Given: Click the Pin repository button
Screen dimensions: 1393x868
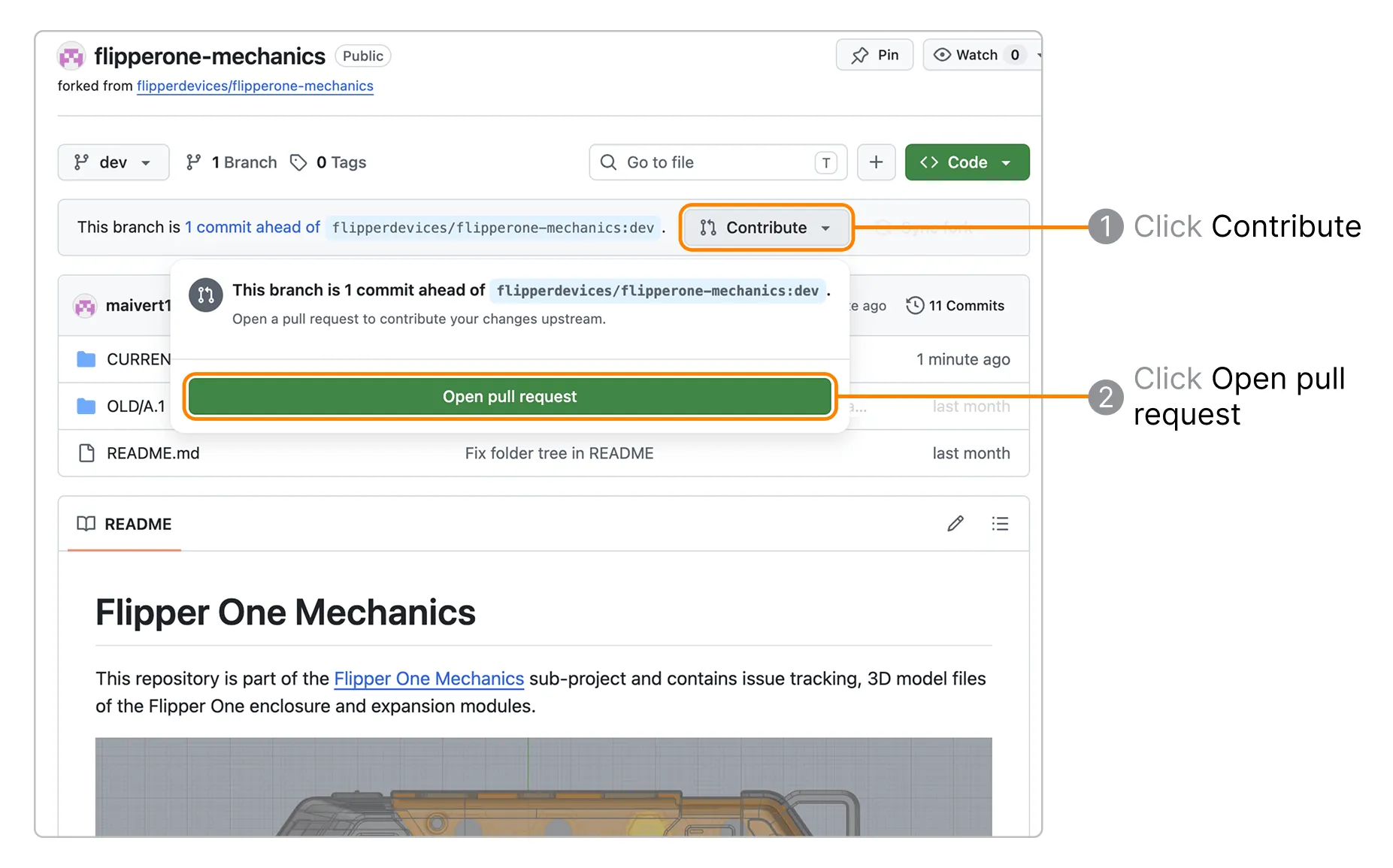Looking at the screenshot, I should [874, 55].
